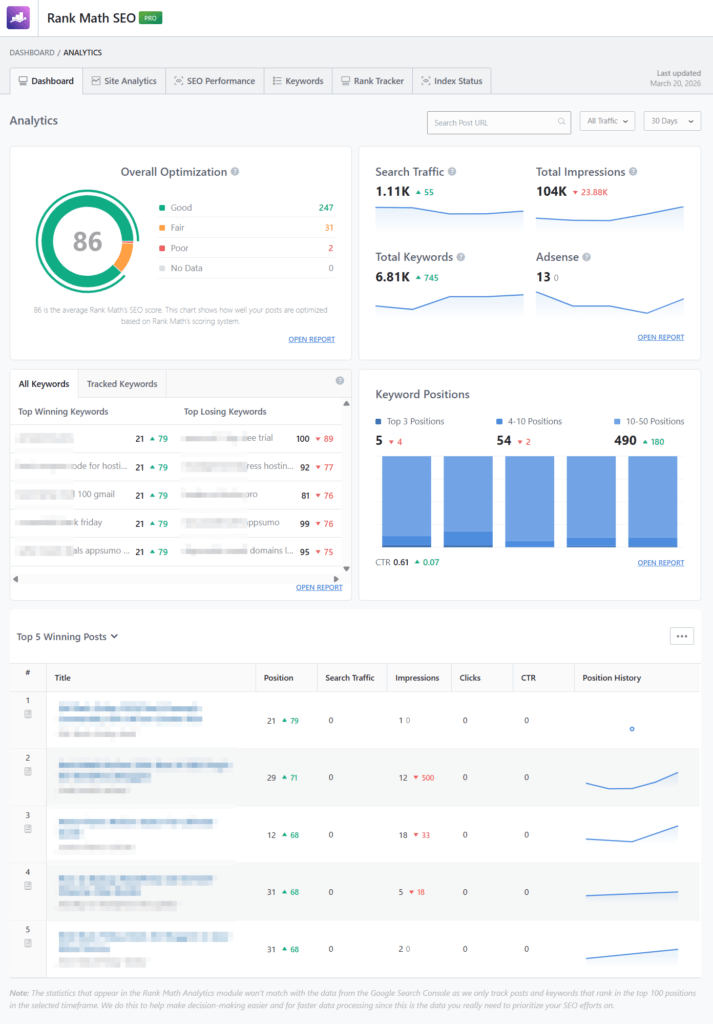Click the blurred post title in row 4
The height and width of the screenshot is (1024, 713).
coord(135,886)
